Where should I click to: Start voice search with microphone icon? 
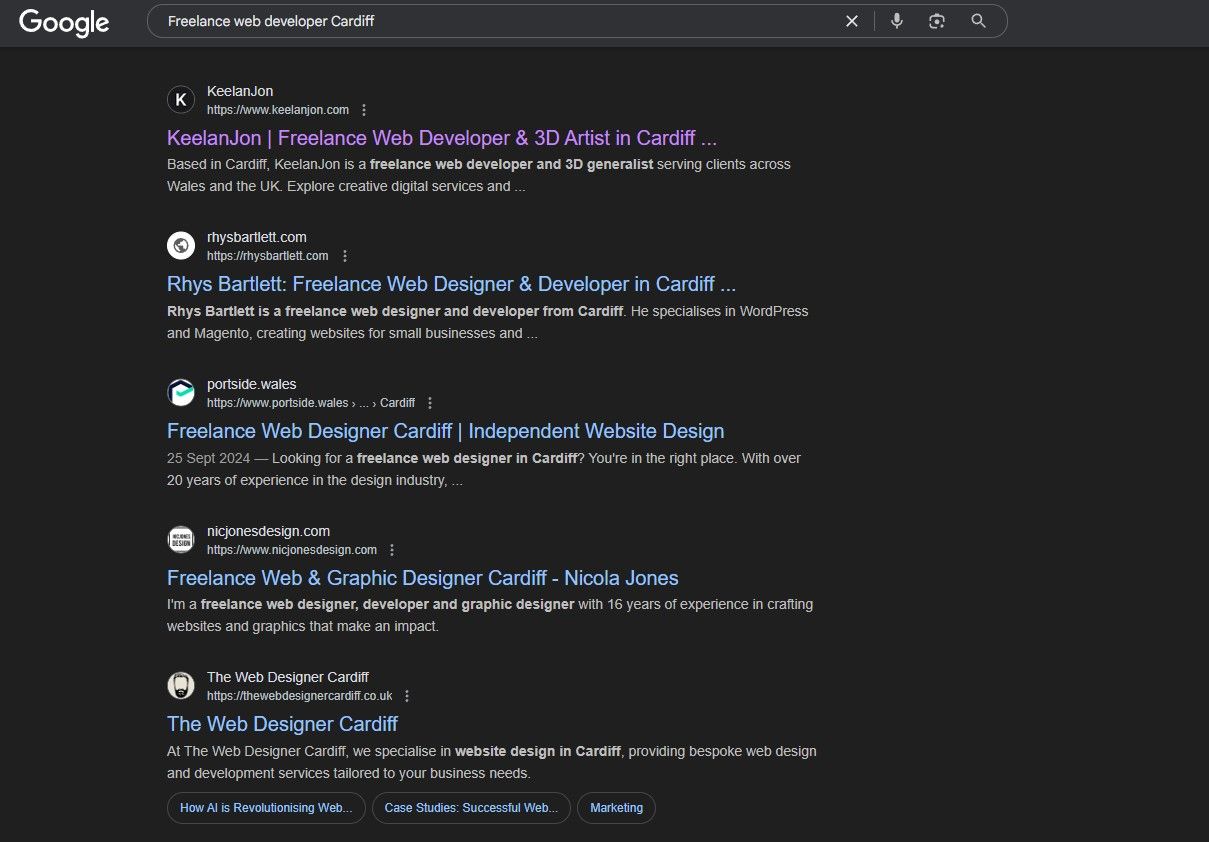point(897,21)
